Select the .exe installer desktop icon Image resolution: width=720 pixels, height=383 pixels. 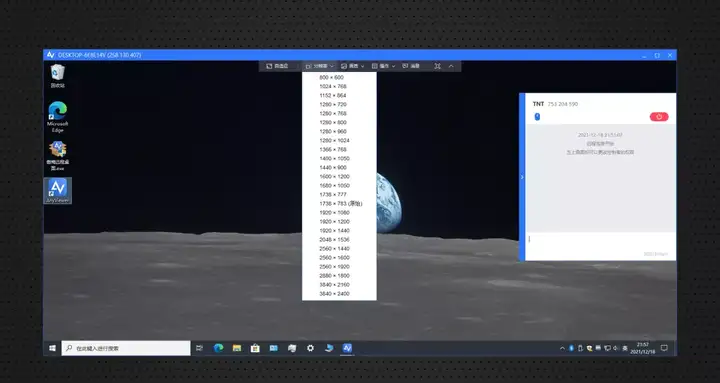click(x=57, y=156)
